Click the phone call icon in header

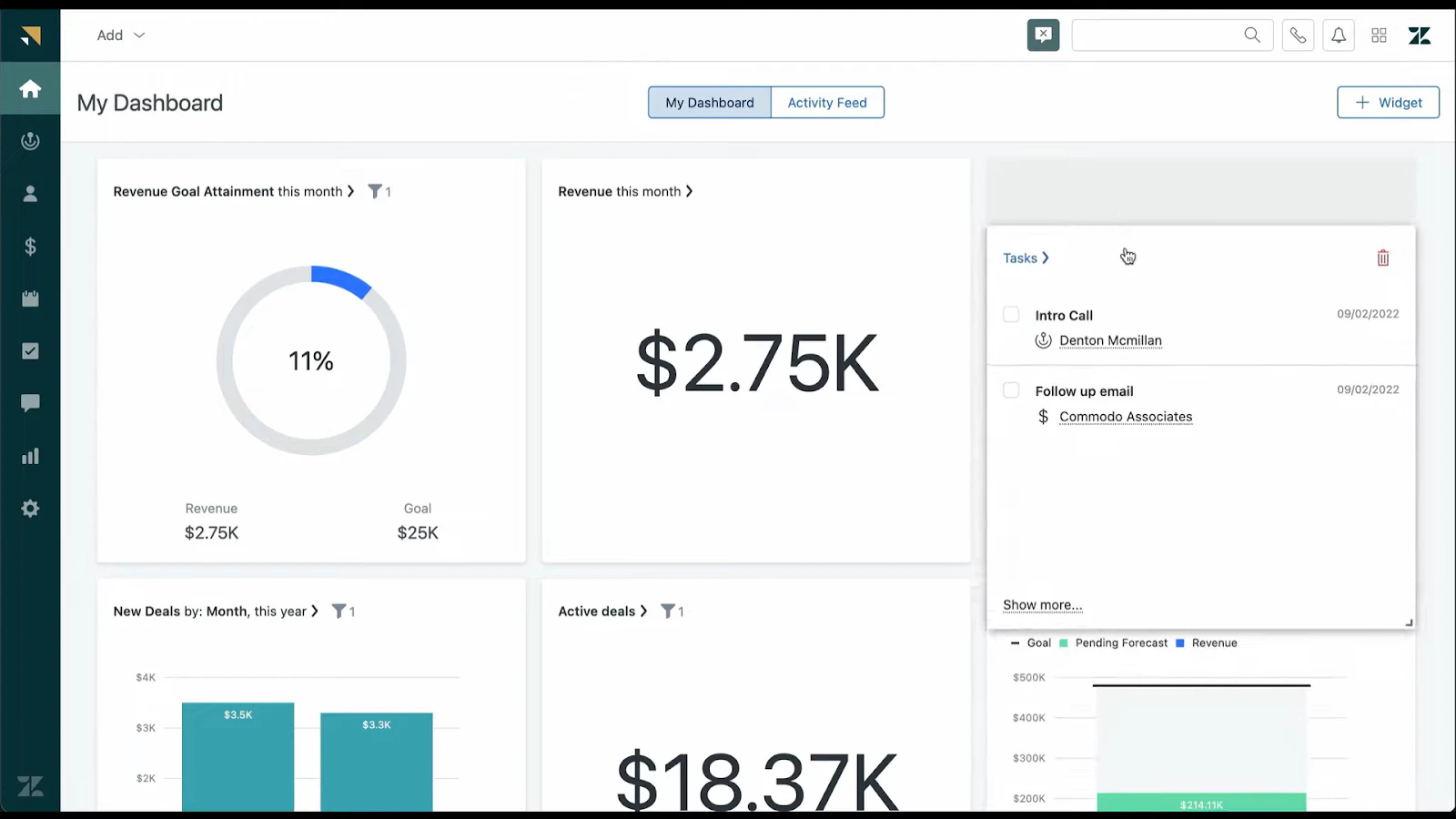1298,35
